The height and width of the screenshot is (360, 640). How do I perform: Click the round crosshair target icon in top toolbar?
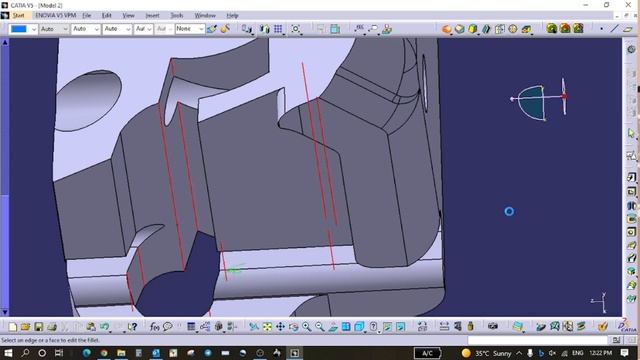tap(513, 29)
